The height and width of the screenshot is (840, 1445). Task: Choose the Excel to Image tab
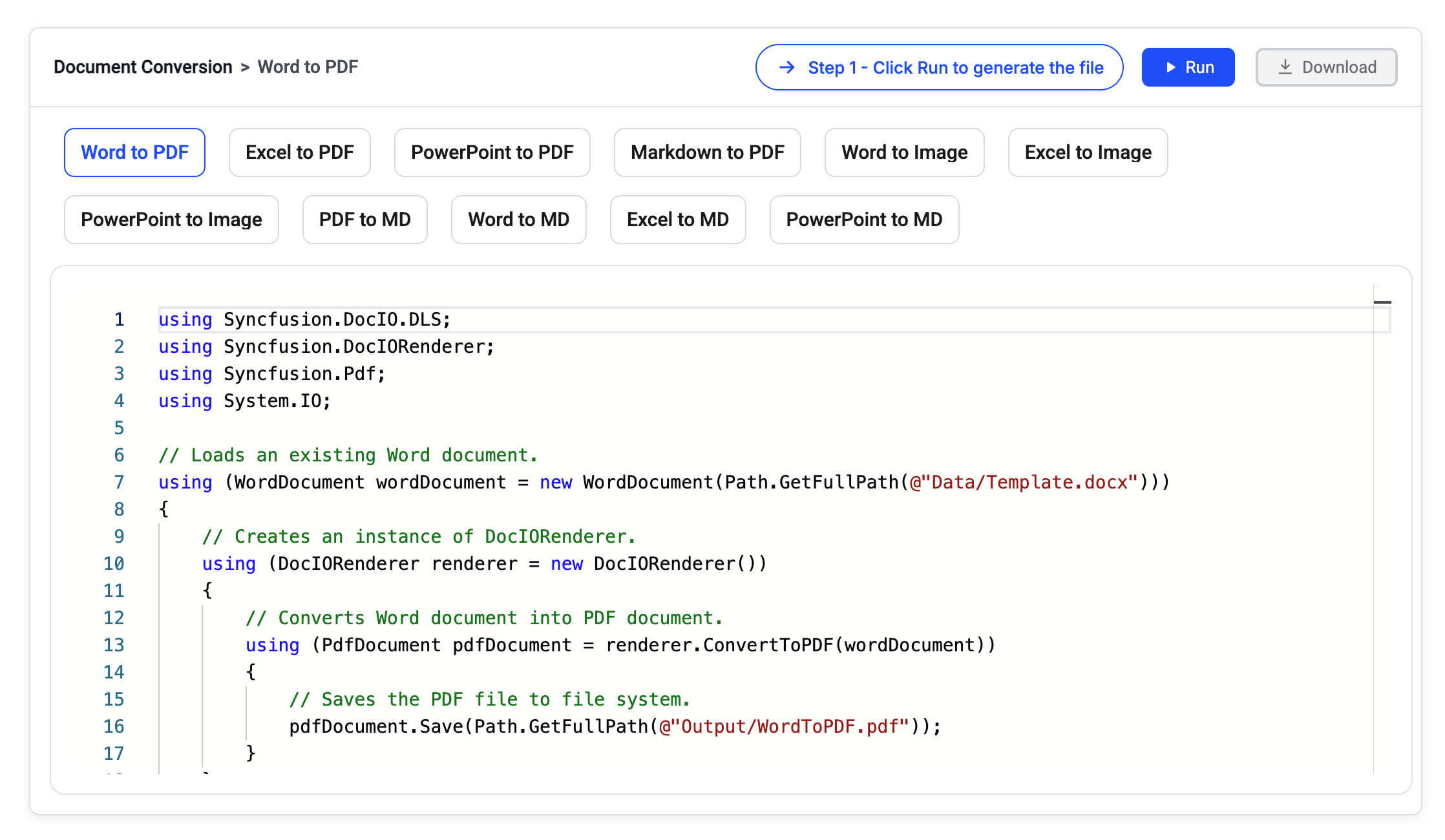pos(1088,152)
